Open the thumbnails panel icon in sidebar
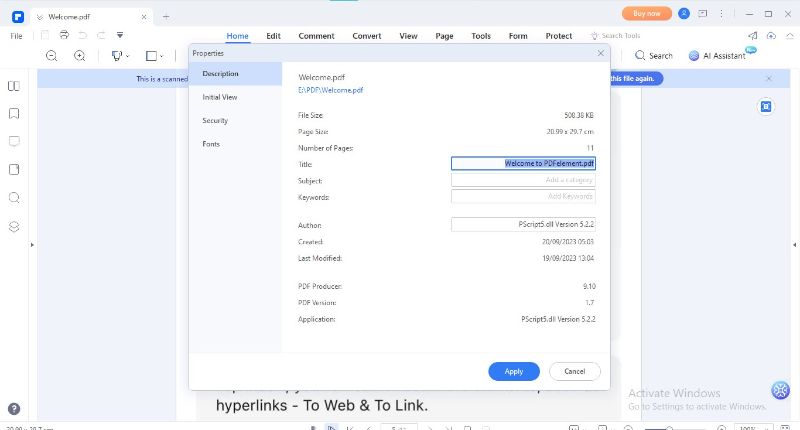The height and width of the screenshot is (430, 800). click(14, 86)
